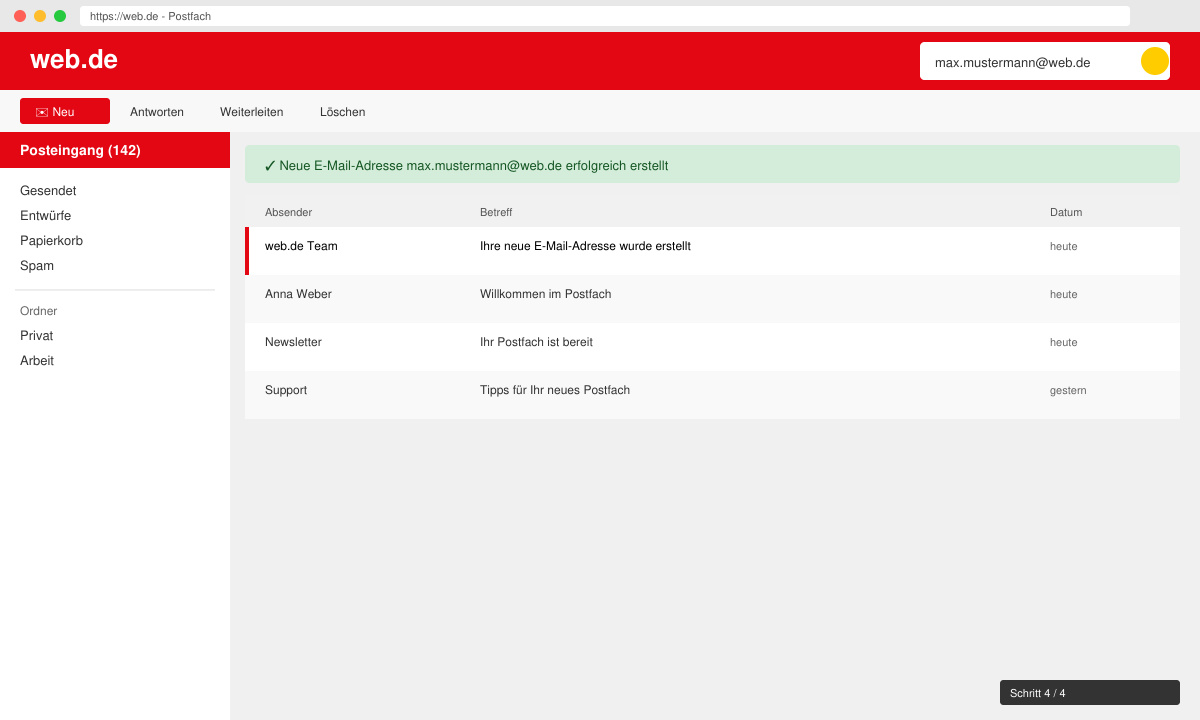Click subject 'Tipps für Ihr neues Postfach'

point(555,390)
